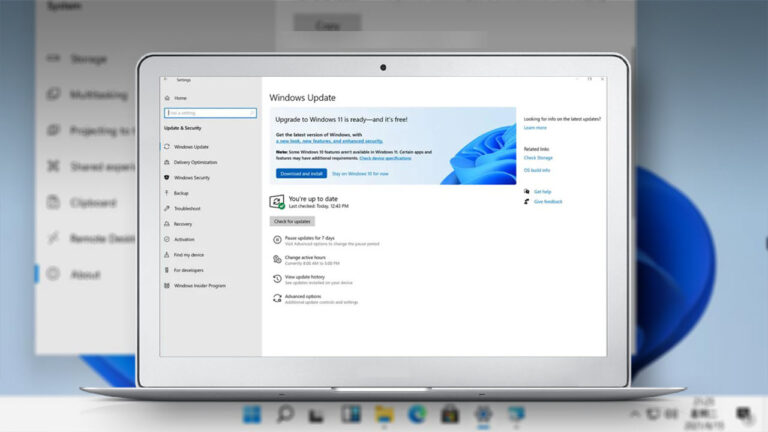Select Storage in background System window
Viewport: 768px width, 432px height.
point(77,59)
